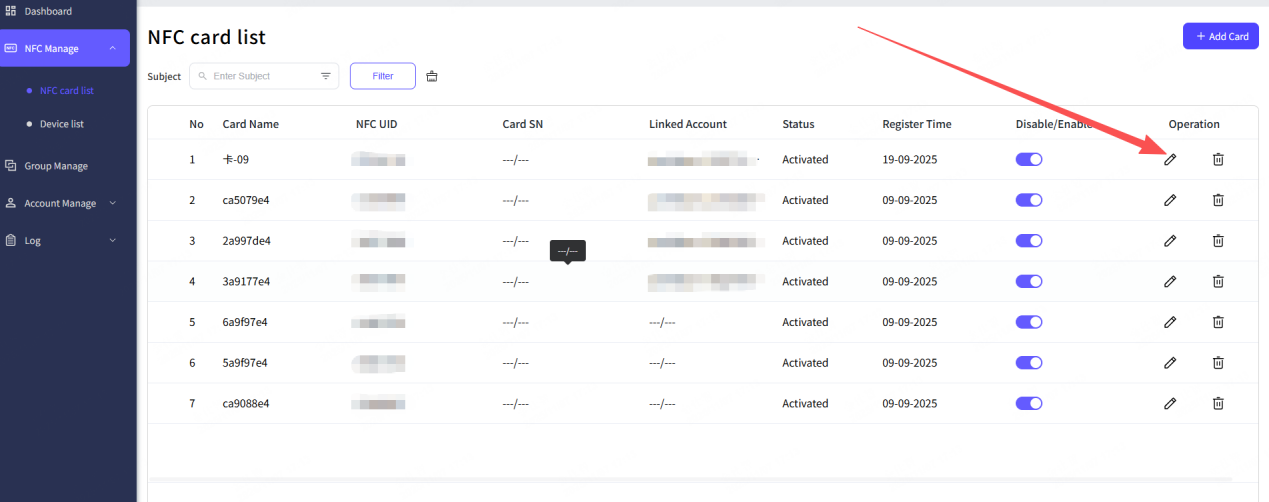Toggle the switch for card 3a9177e4
The image size is (1269, 502).
[x=1029, y=282]
